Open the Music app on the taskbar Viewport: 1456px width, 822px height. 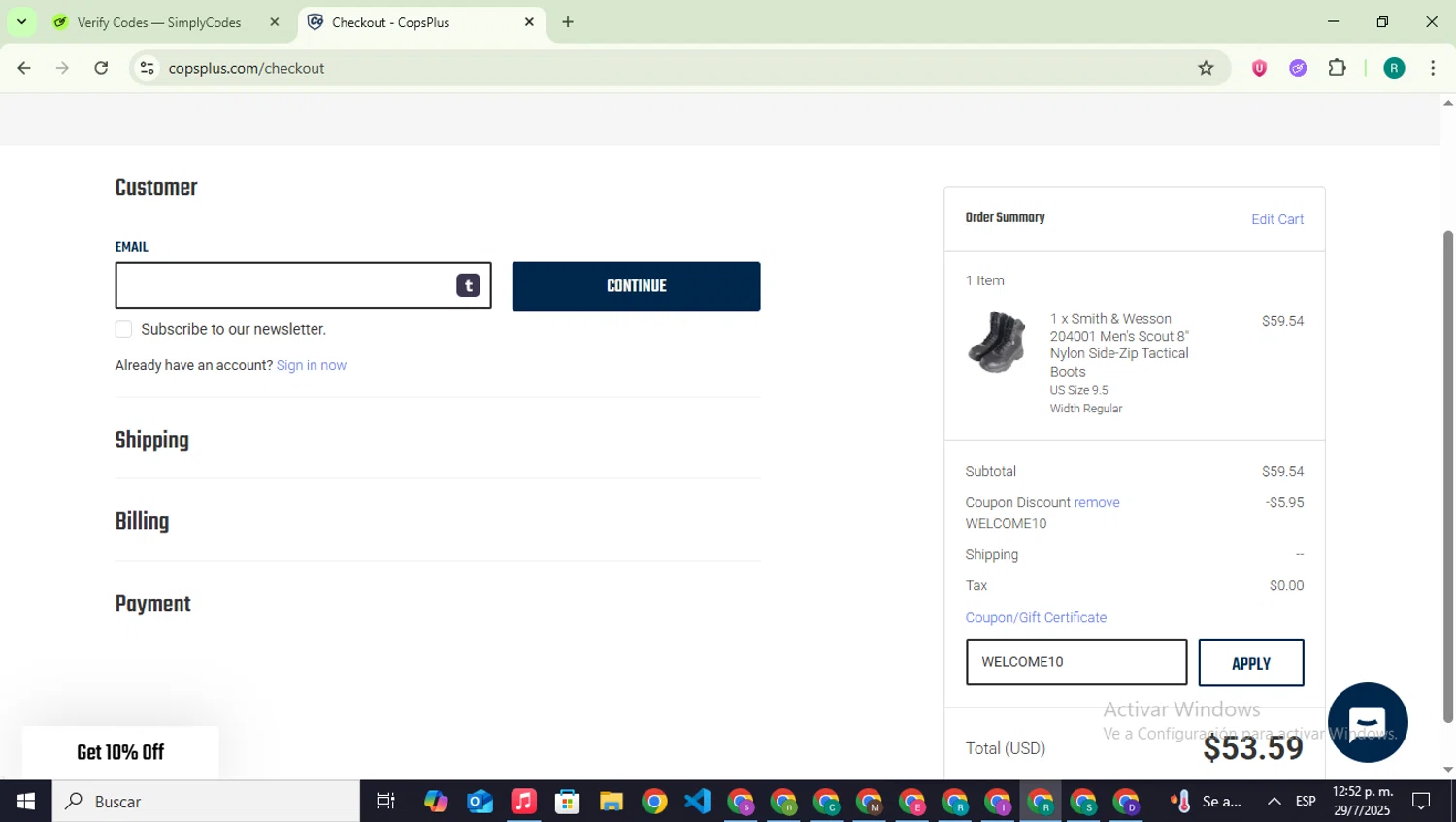[523, 802]
